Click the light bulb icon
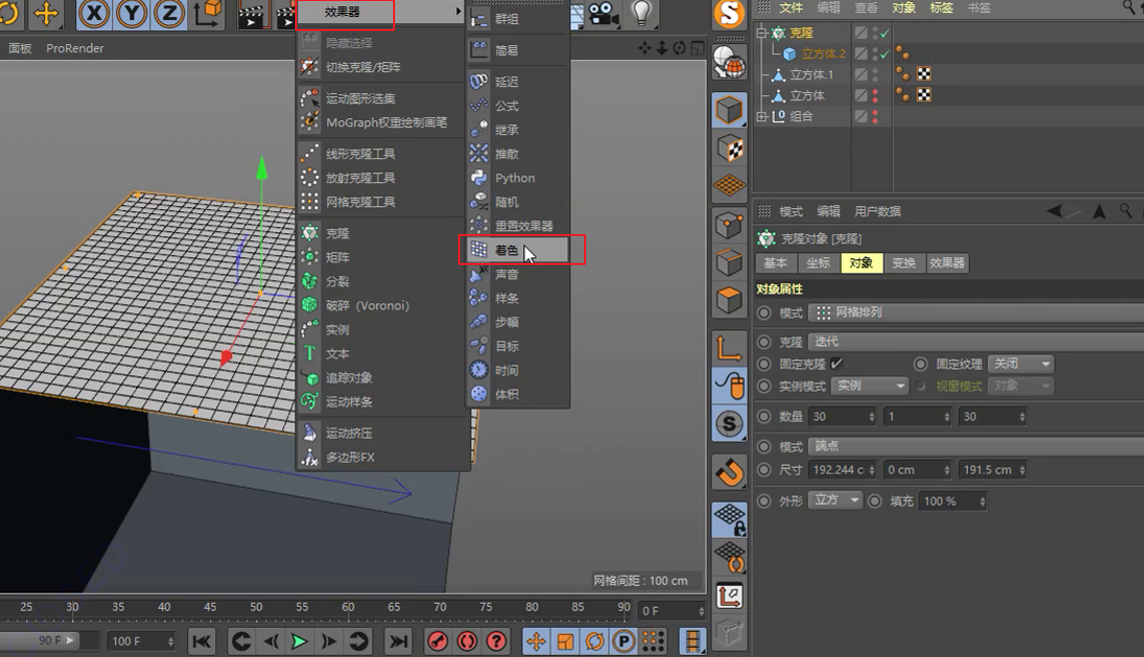This screenshot has width=1144, height=657. click(641, 12)
